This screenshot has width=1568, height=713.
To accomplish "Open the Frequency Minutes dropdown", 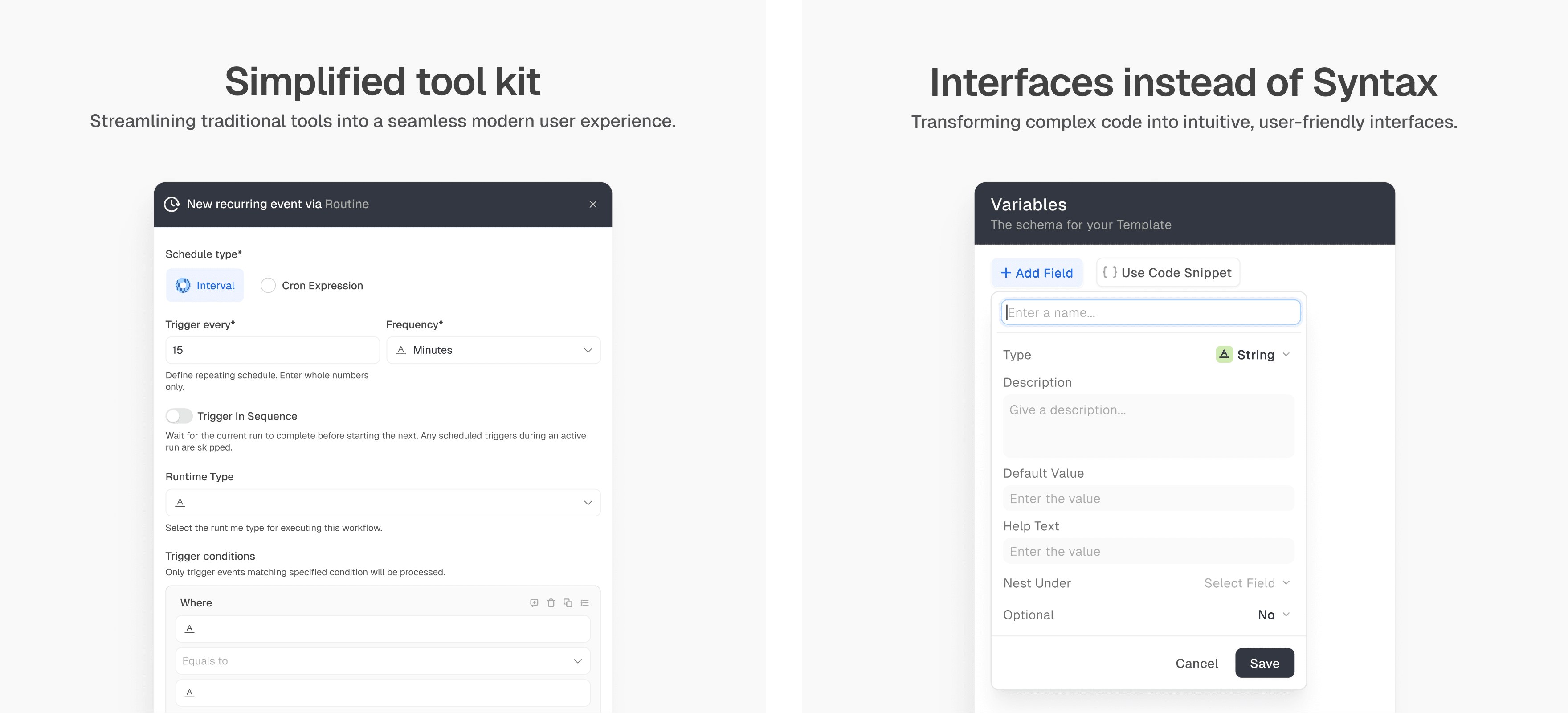I will pyautogui.click(x=494, y=350).
